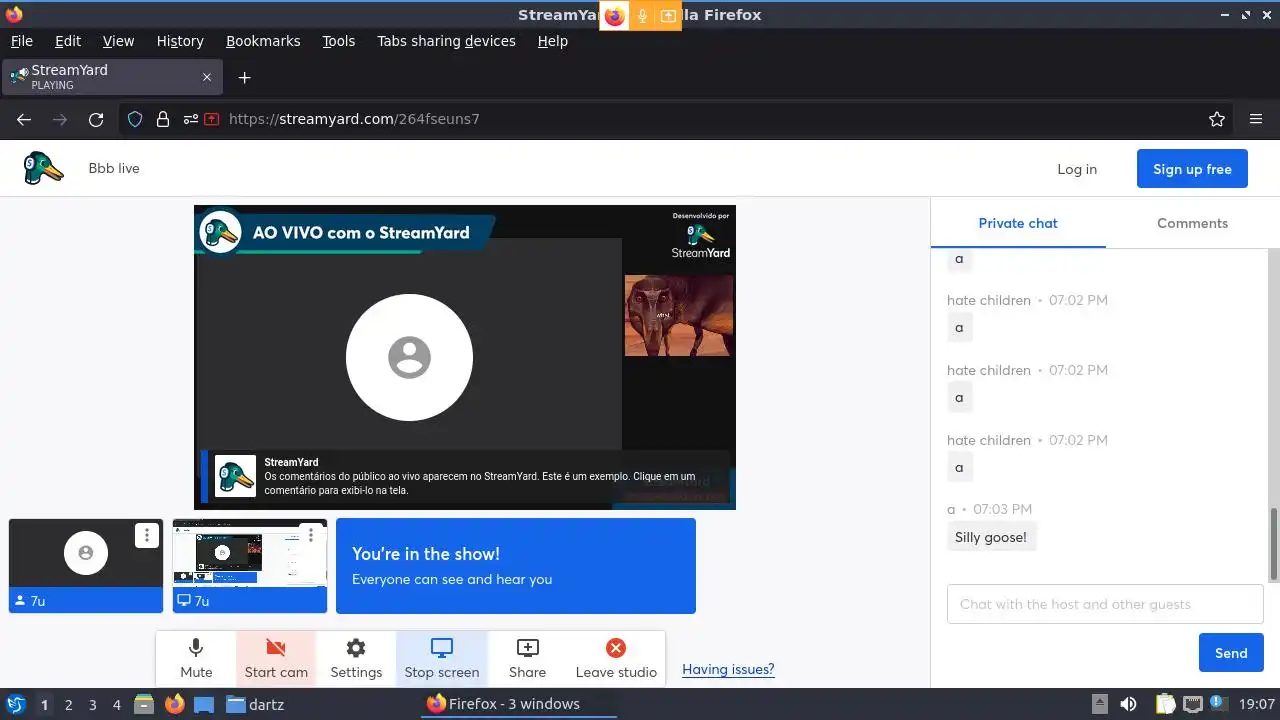Open the dartz folder taskbar item

(255, 704)
